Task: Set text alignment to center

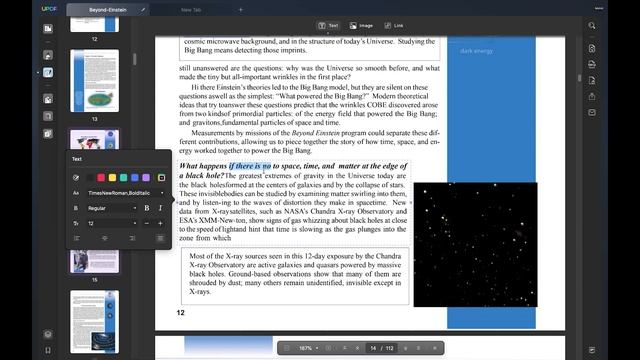Action: click(104, 238)
